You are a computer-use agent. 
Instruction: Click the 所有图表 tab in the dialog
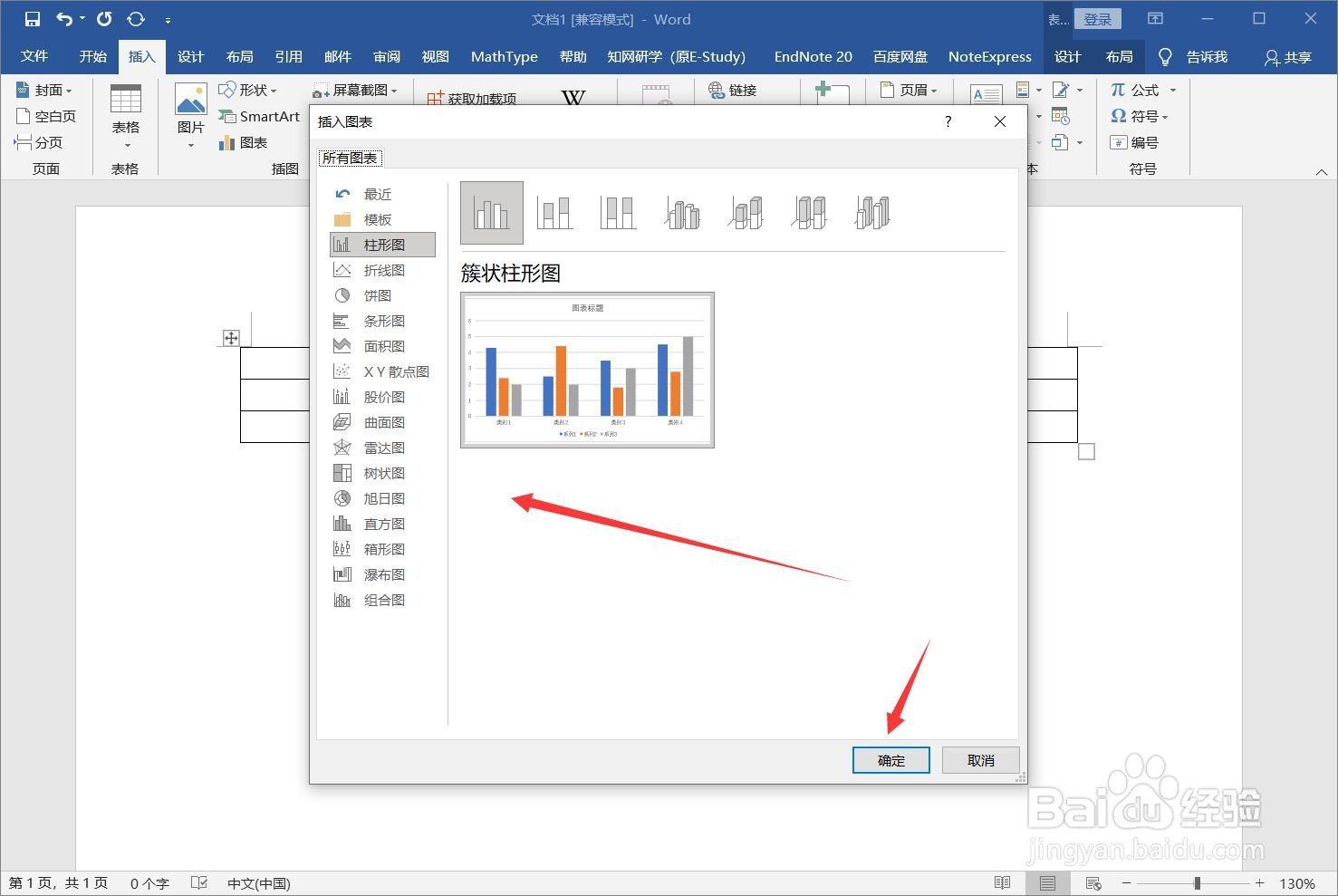[350, 158]
